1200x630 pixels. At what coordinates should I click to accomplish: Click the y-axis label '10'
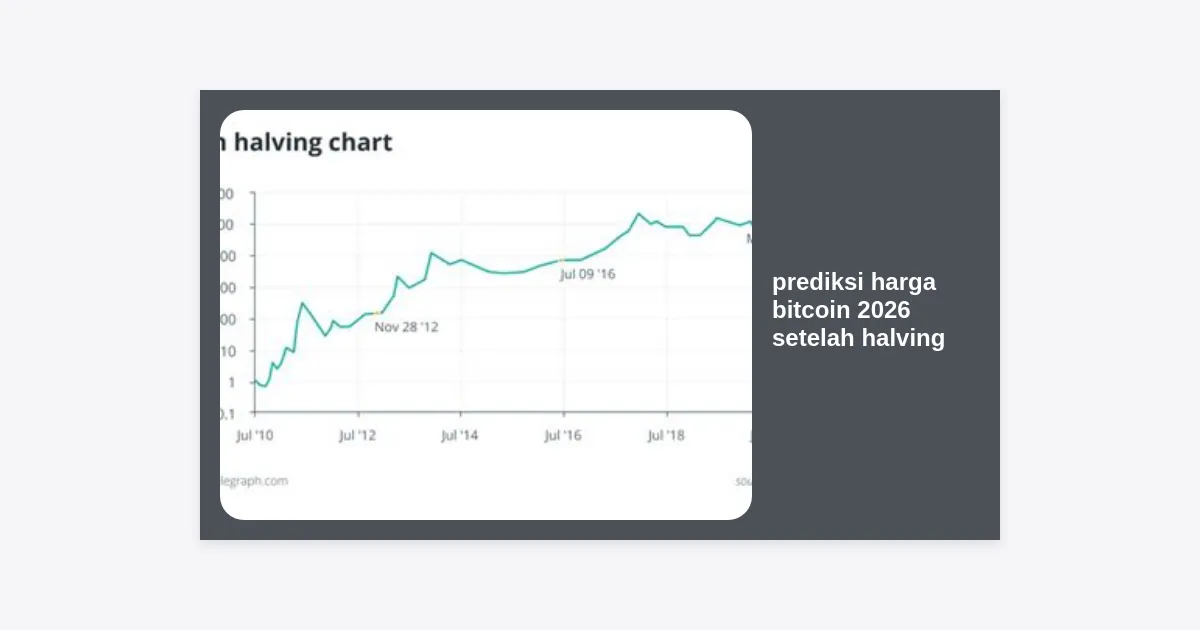click(x=228, y=351)
